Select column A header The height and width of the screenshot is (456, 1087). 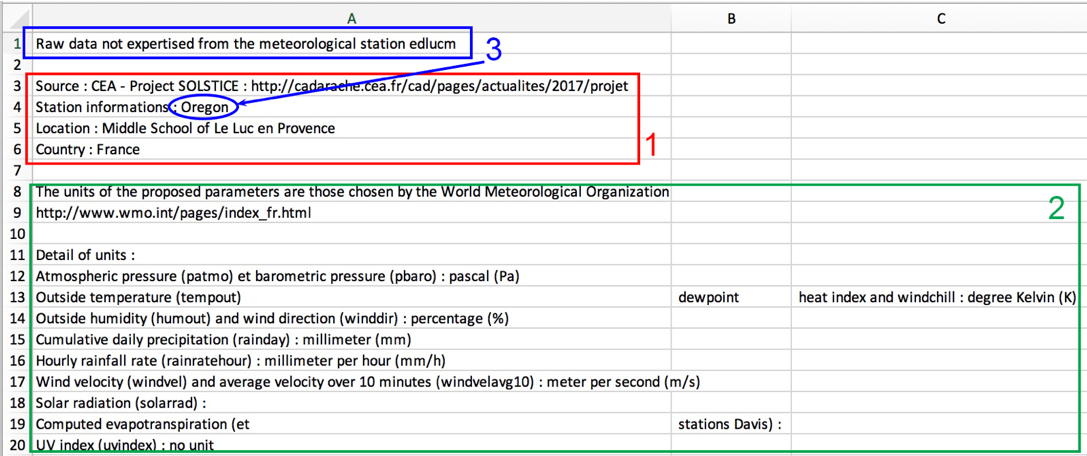pos(351,19)
